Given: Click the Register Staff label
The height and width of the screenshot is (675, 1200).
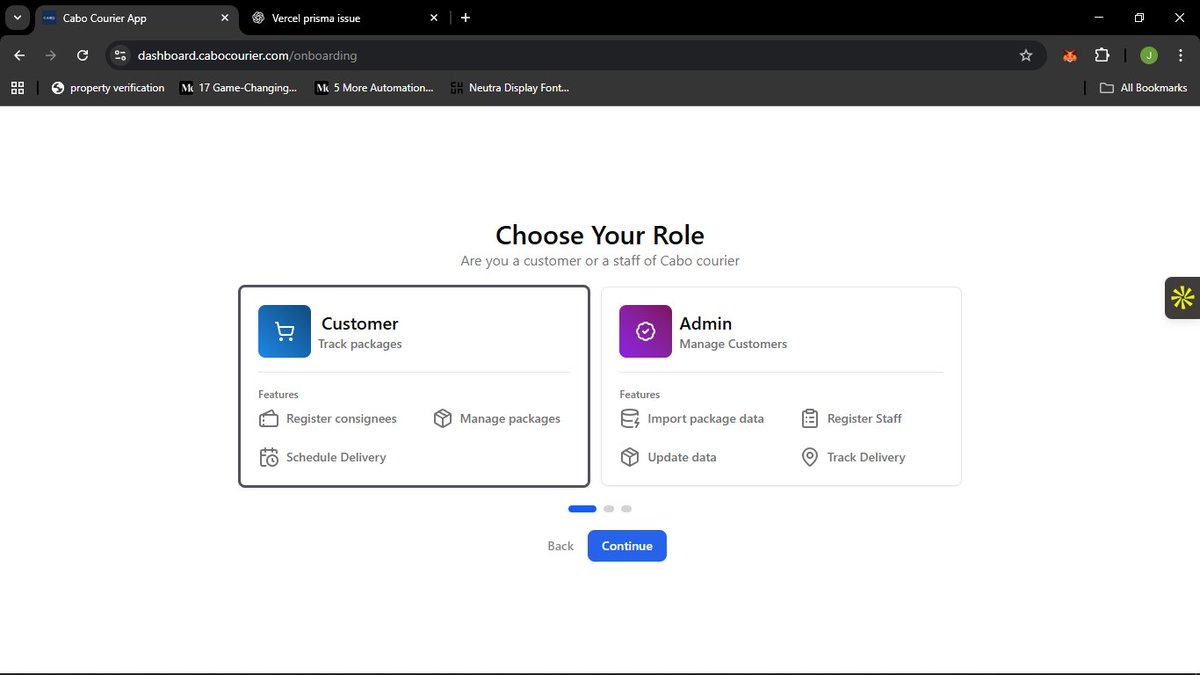Looking at the screenshot, I should tap(864, 419).
